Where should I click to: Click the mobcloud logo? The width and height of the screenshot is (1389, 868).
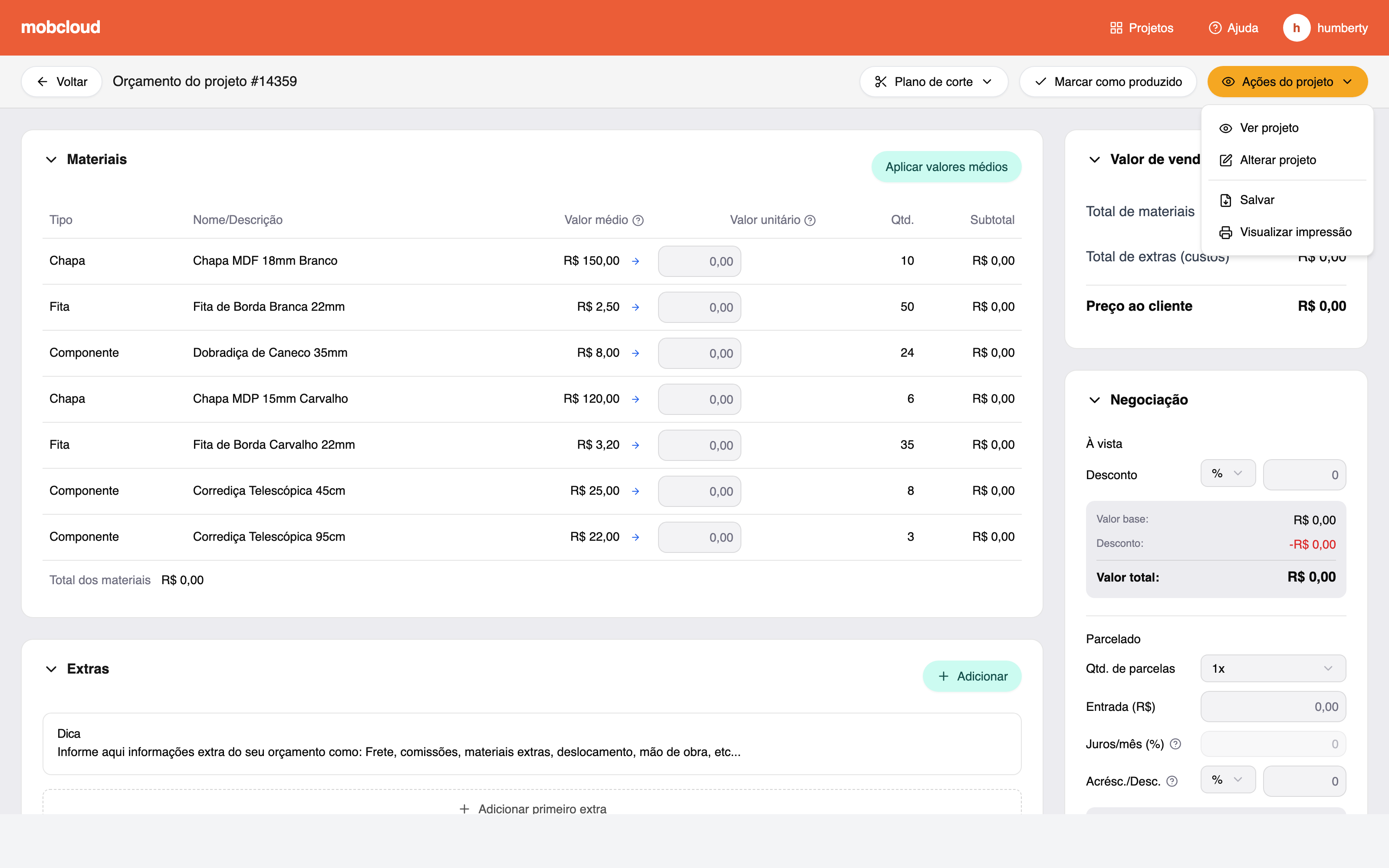[60, 27]
